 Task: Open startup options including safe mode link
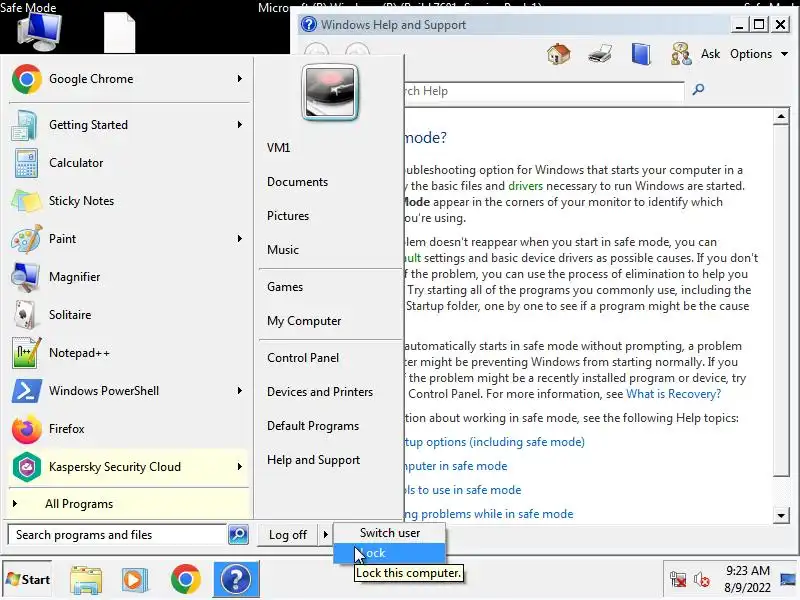(494, 442)
